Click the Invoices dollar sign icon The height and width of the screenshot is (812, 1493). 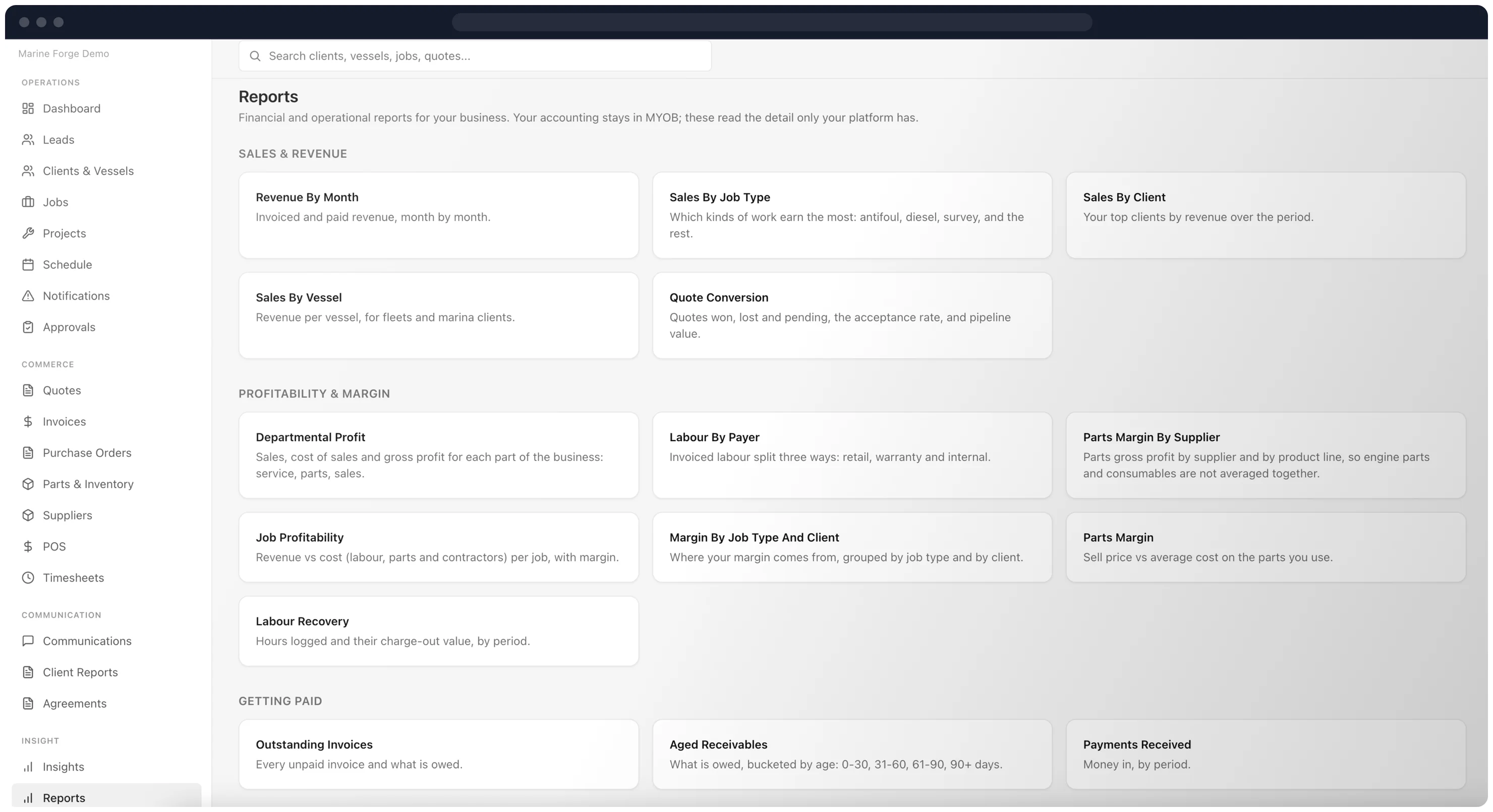[x=28, y=422]
